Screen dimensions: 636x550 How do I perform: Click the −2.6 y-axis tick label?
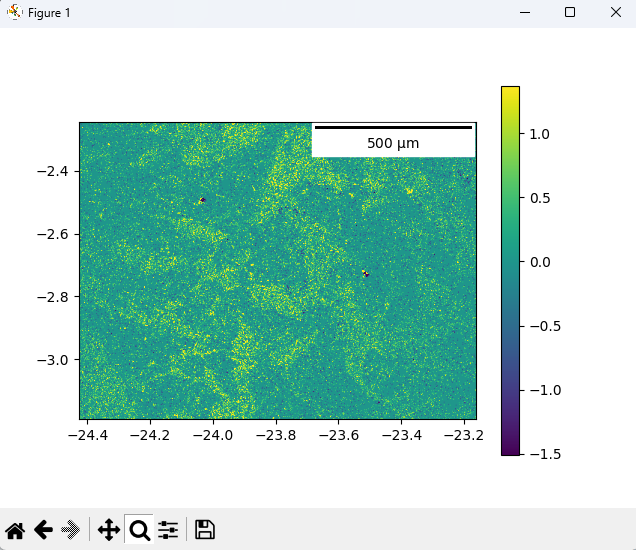(x=52, y=234)
